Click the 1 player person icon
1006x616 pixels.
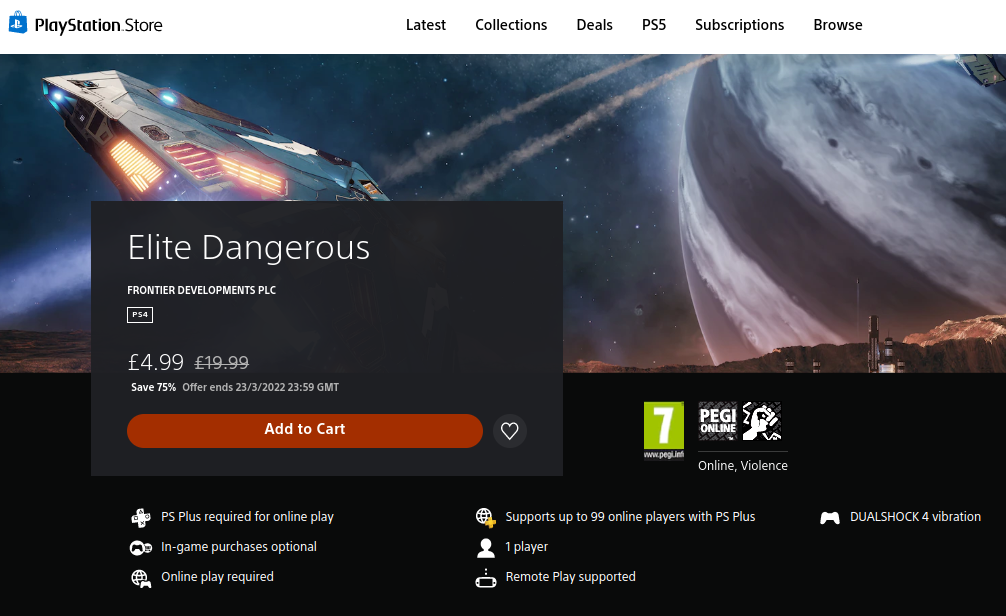click(x=486, y=547)
